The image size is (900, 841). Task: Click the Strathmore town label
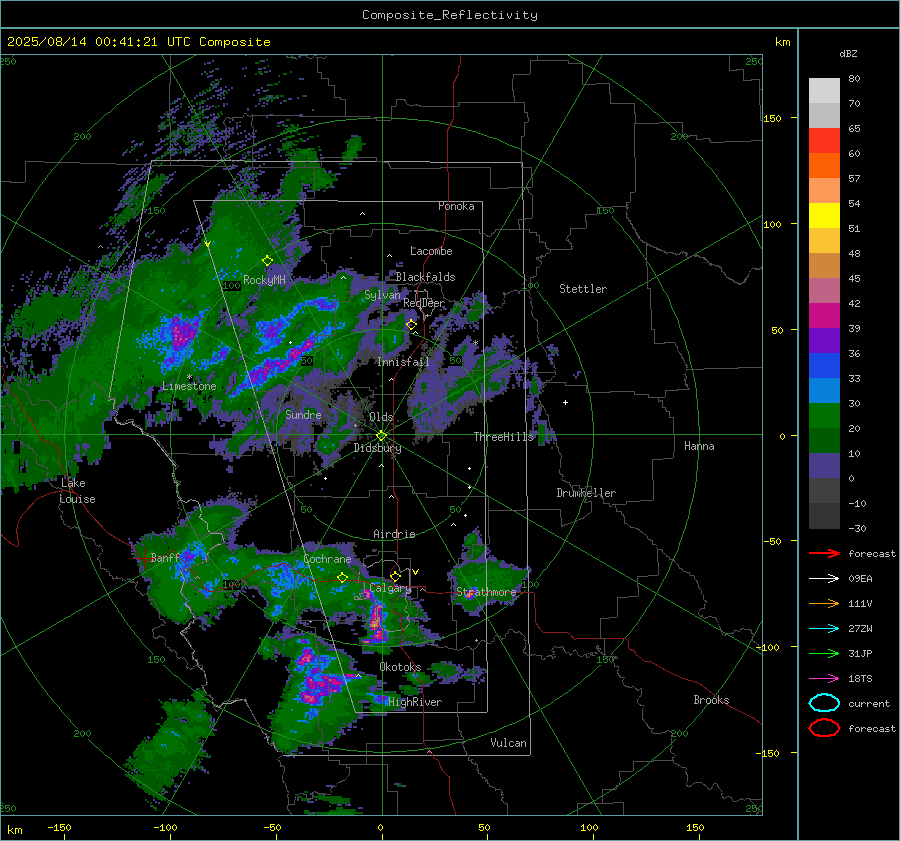[486, 592]
